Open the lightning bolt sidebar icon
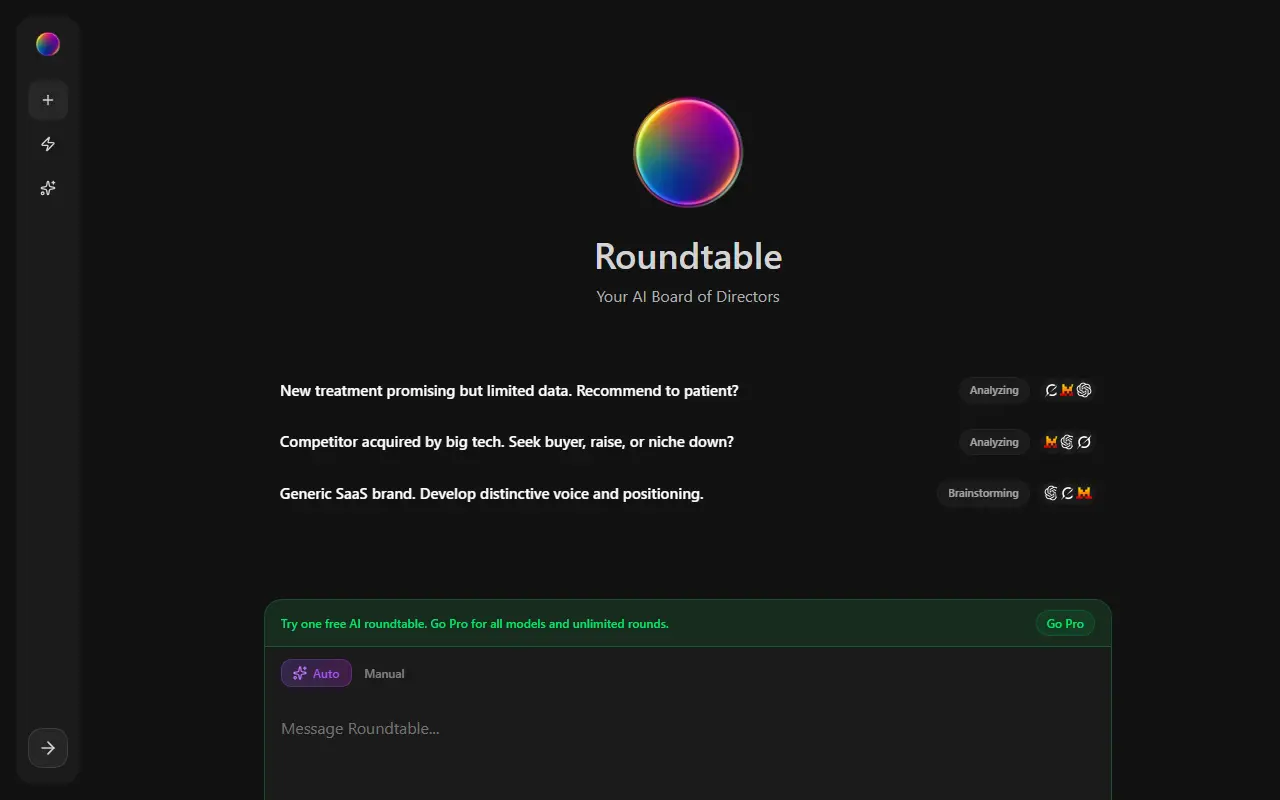Image resolution: width=1280 pixels, height=800 pixels. (x=48, y=144)
